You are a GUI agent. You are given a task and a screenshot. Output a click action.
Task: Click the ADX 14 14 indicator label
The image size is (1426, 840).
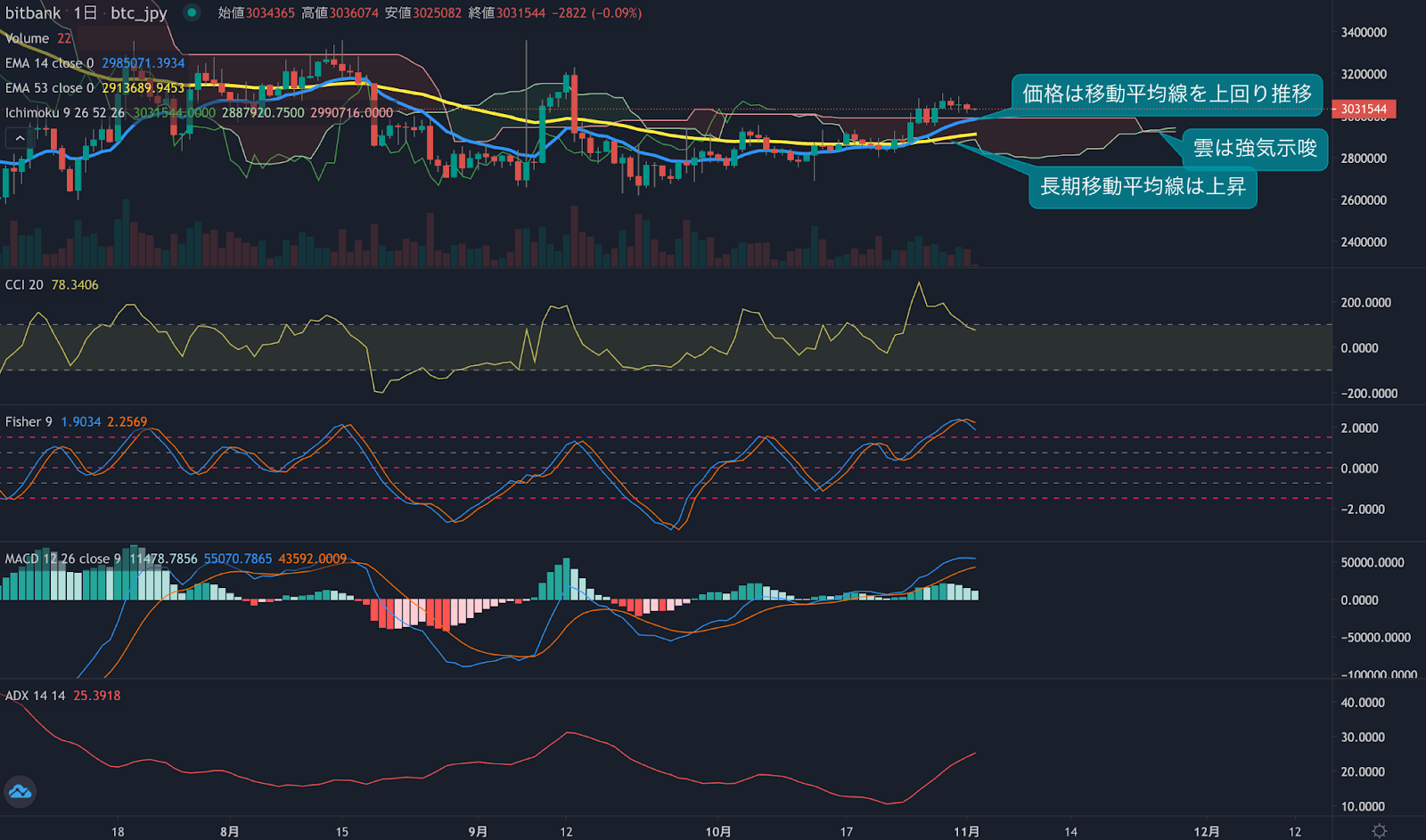point(35,696)
